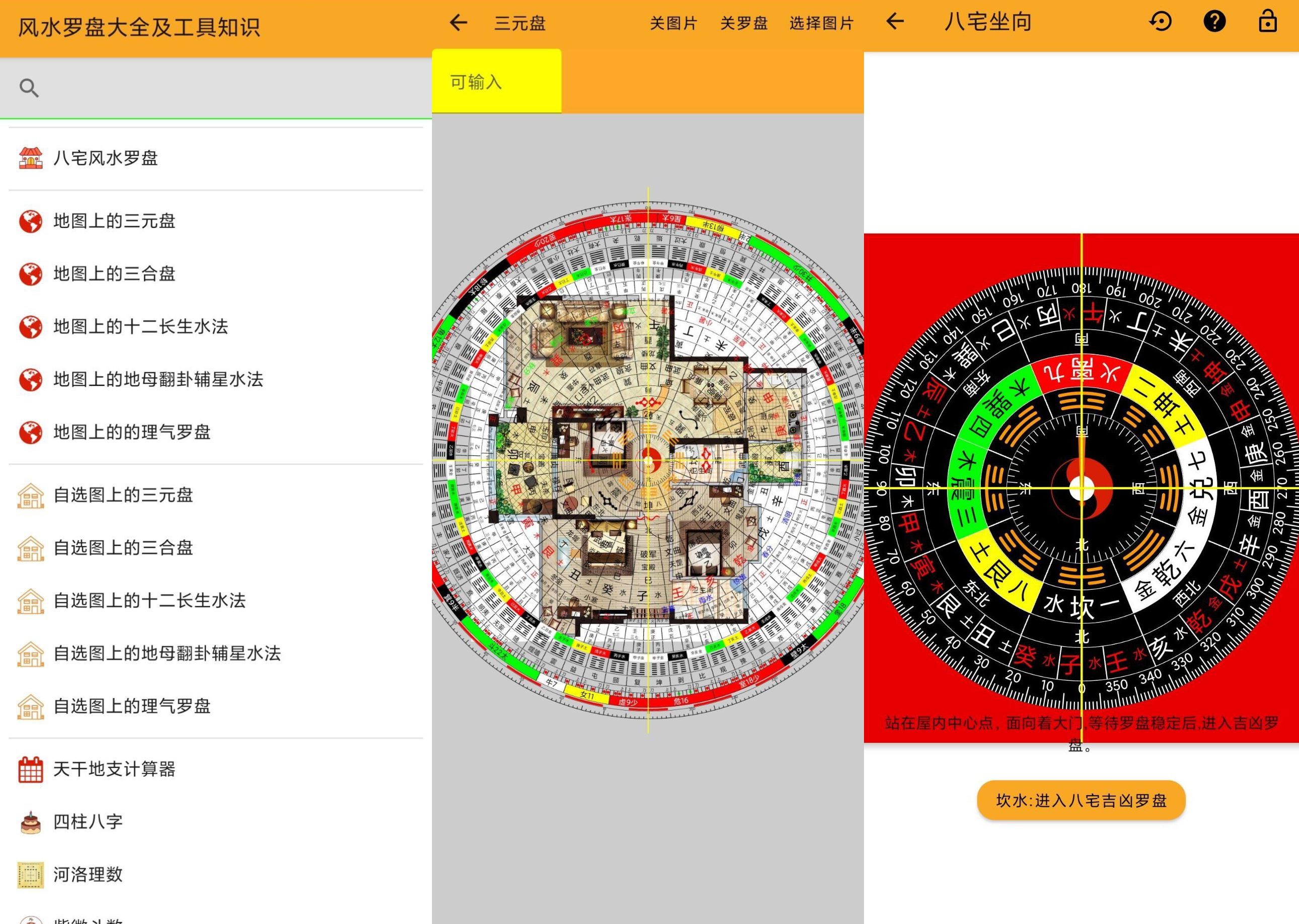Viewport: 1299px width, 924px height.
Task: Open 地图上的地母翻卦辅星水法 list item
Action: [158, 379]
